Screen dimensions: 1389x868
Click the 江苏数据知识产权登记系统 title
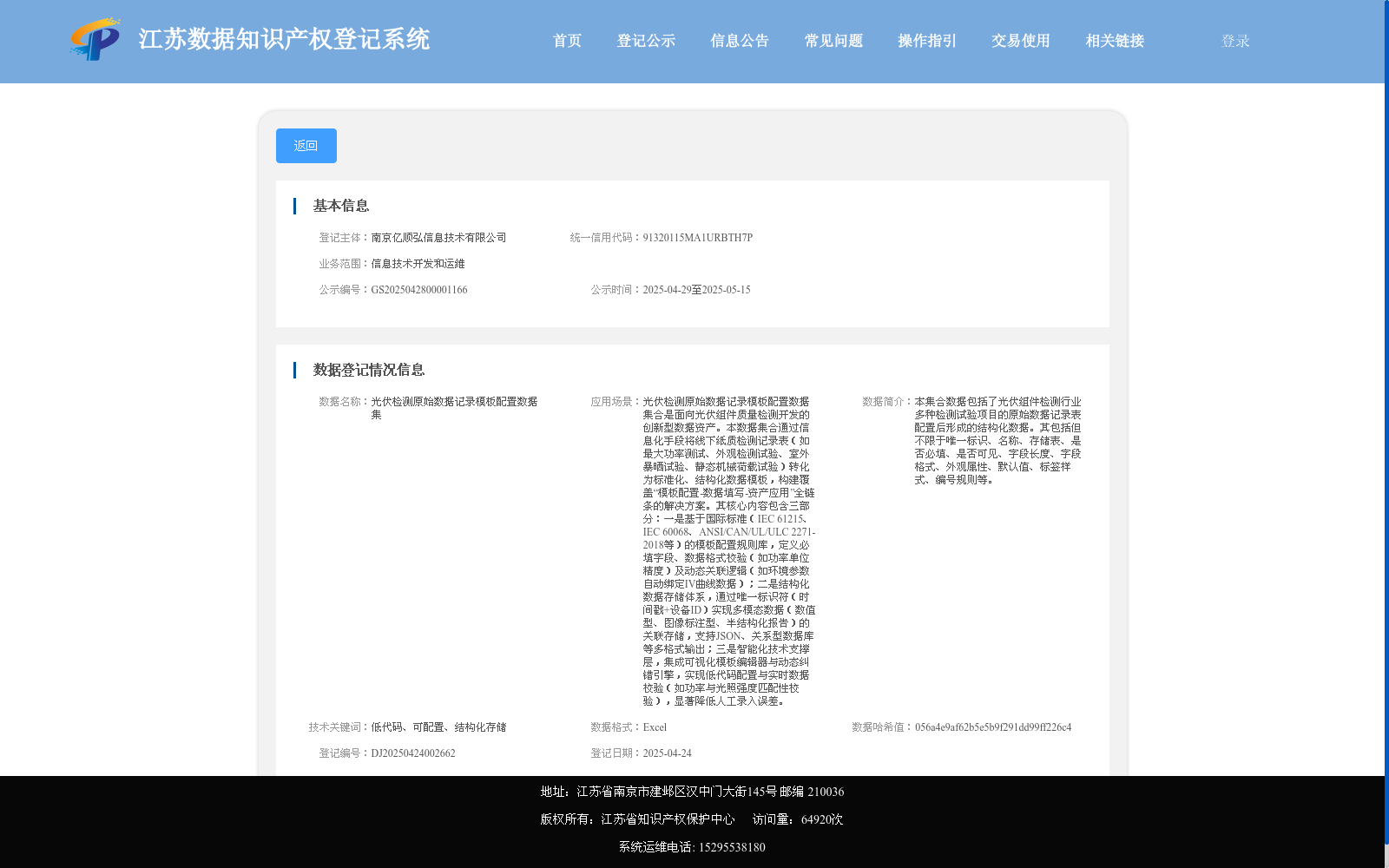click(284, 40)
